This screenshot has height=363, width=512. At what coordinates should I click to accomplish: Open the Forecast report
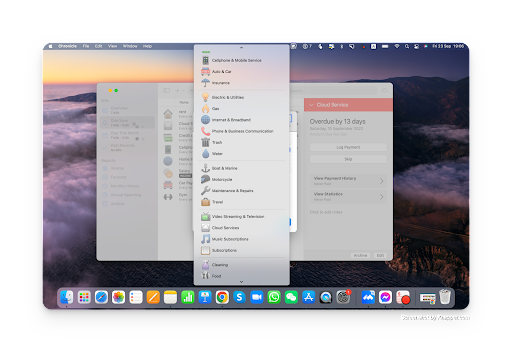pyautogui.click(x=128, y=177)
